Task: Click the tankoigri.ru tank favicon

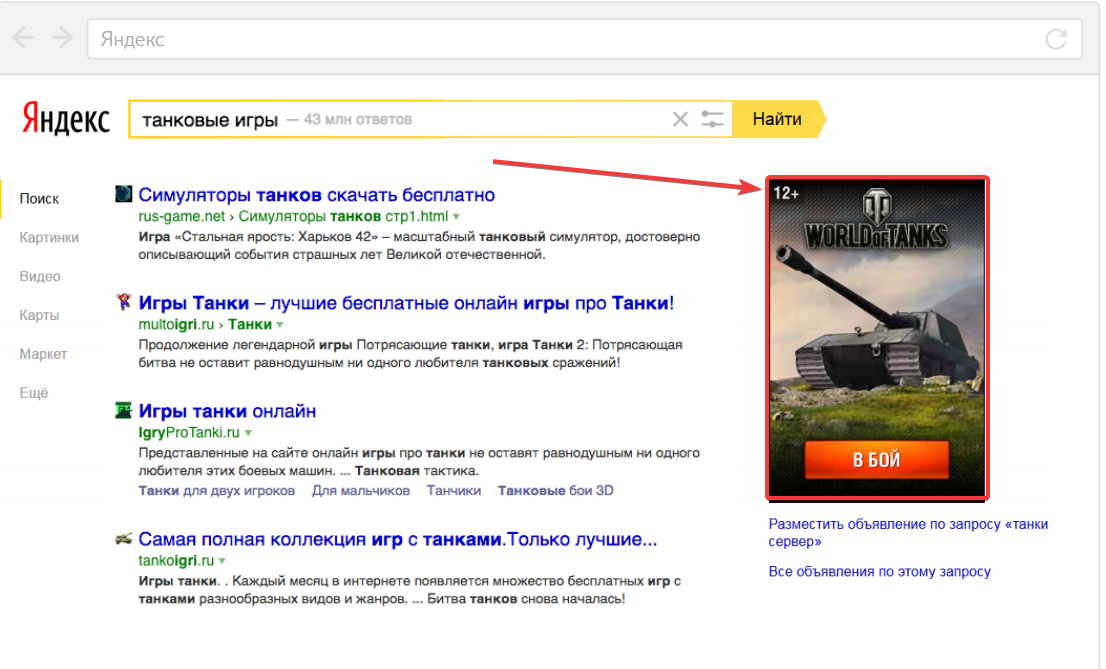Action: click(123, 539)
